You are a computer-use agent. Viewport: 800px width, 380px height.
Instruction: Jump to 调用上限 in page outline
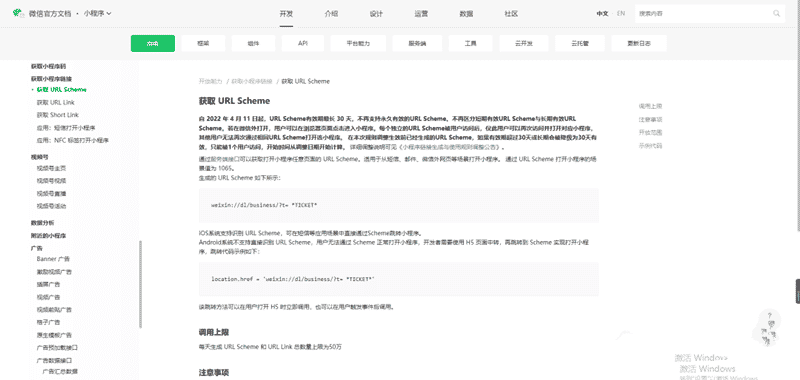point(650,106)
